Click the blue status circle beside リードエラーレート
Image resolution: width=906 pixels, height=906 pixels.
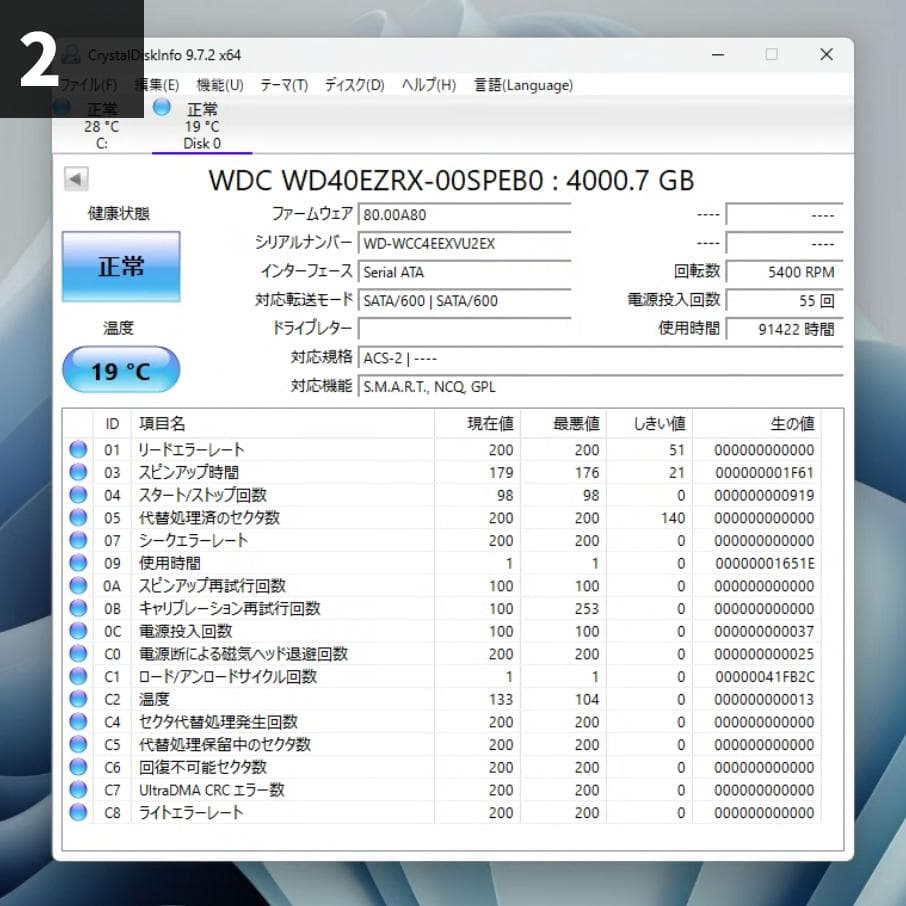[78, 449]
